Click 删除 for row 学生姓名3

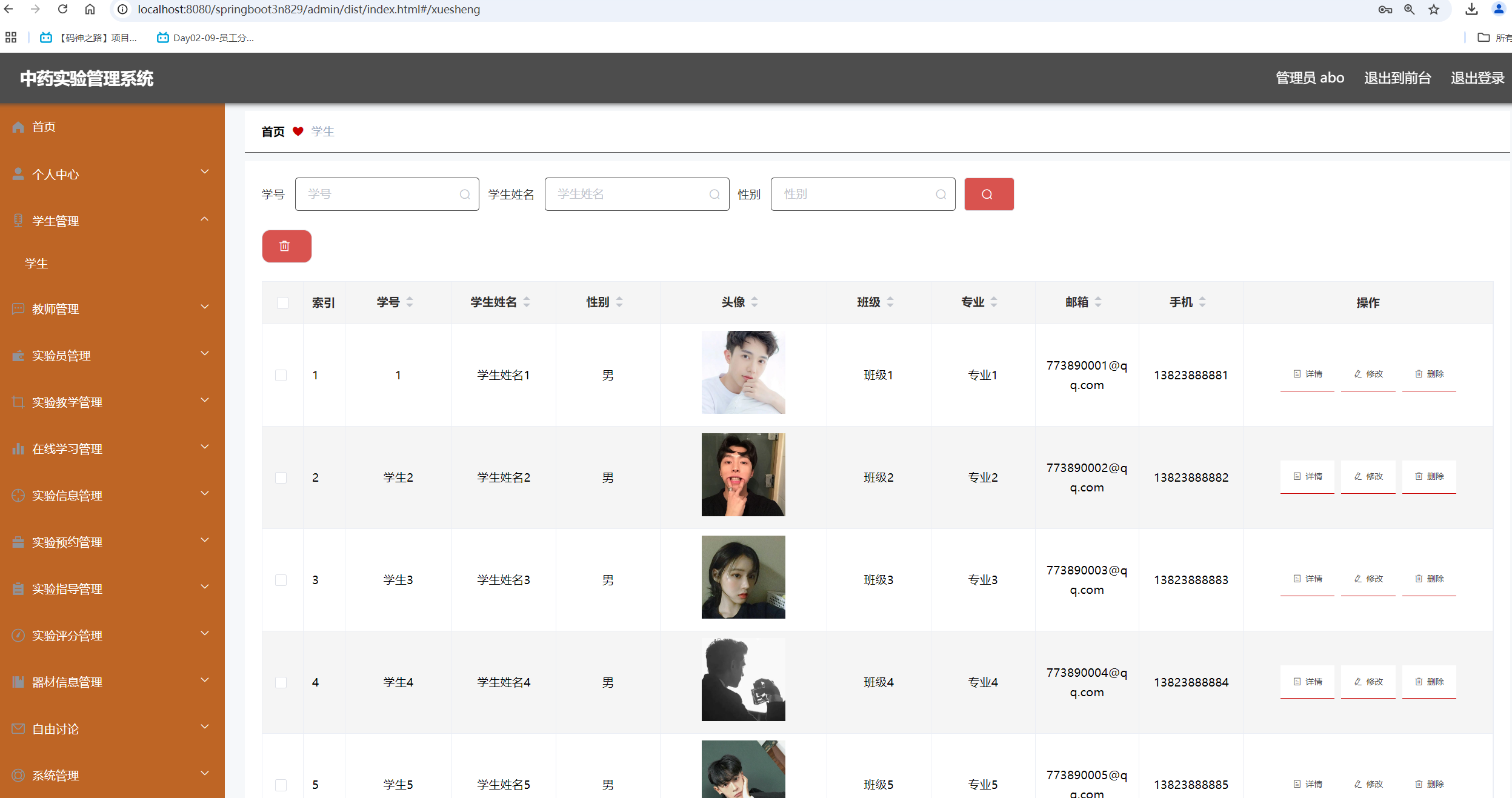1429,579
